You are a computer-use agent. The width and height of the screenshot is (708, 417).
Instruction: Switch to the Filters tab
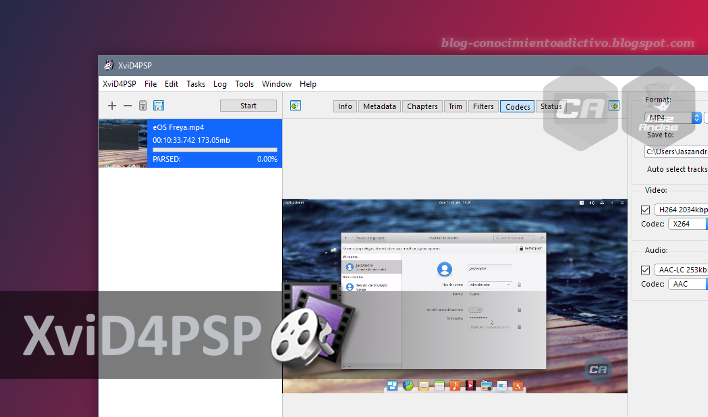(483, 107)
